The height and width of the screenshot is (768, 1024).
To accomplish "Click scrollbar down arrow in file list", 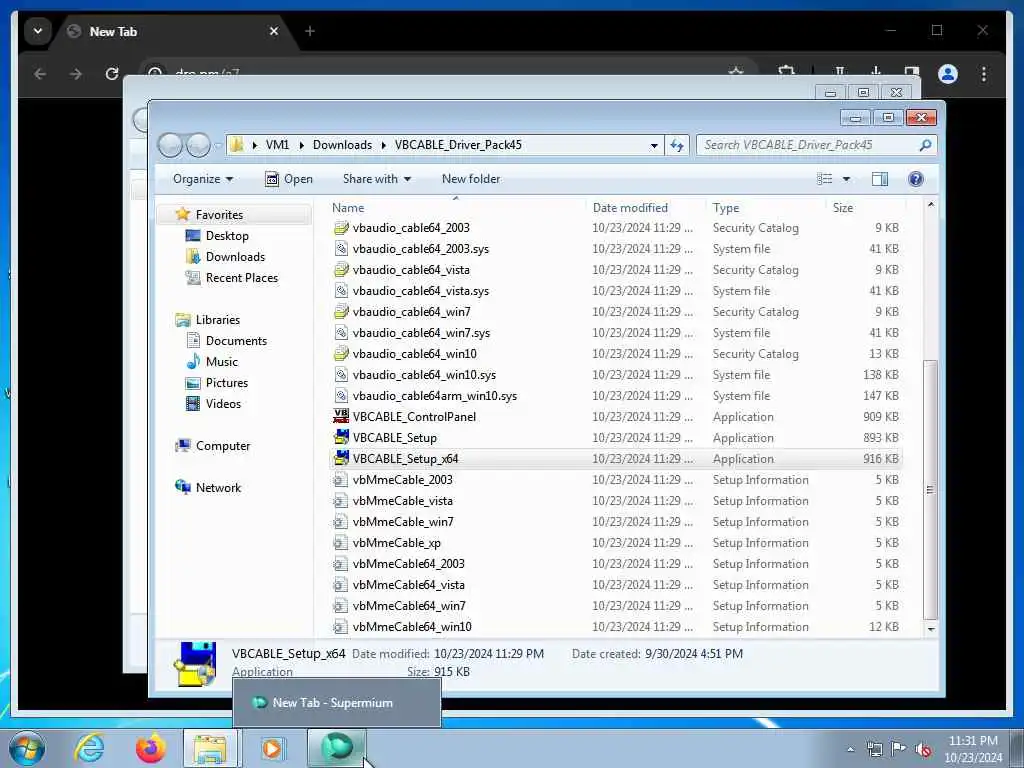I will [x=931, y=628].
